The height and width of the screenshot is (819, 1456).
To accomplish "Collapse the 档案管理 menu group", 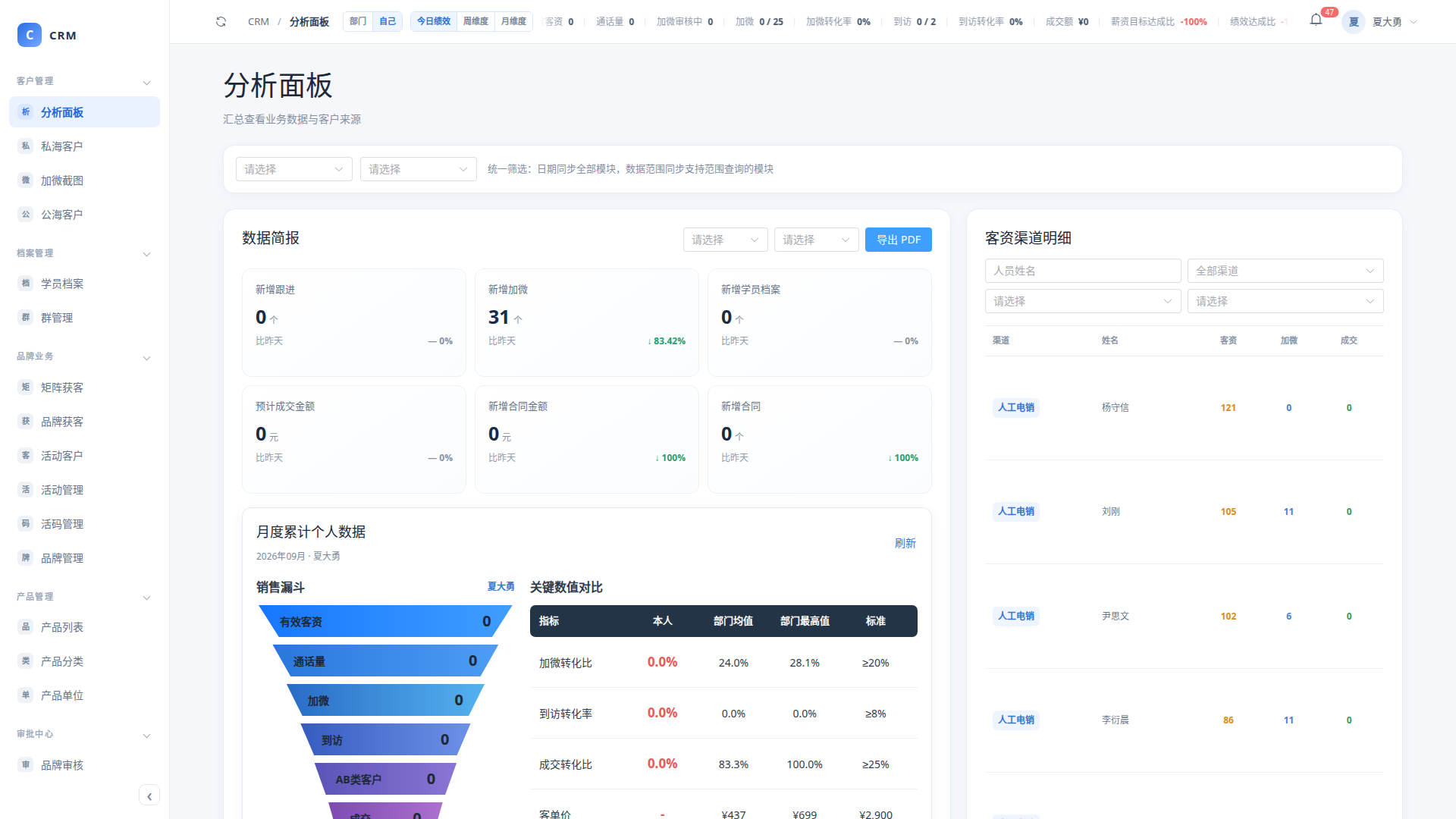I will (x=146, y=254).
